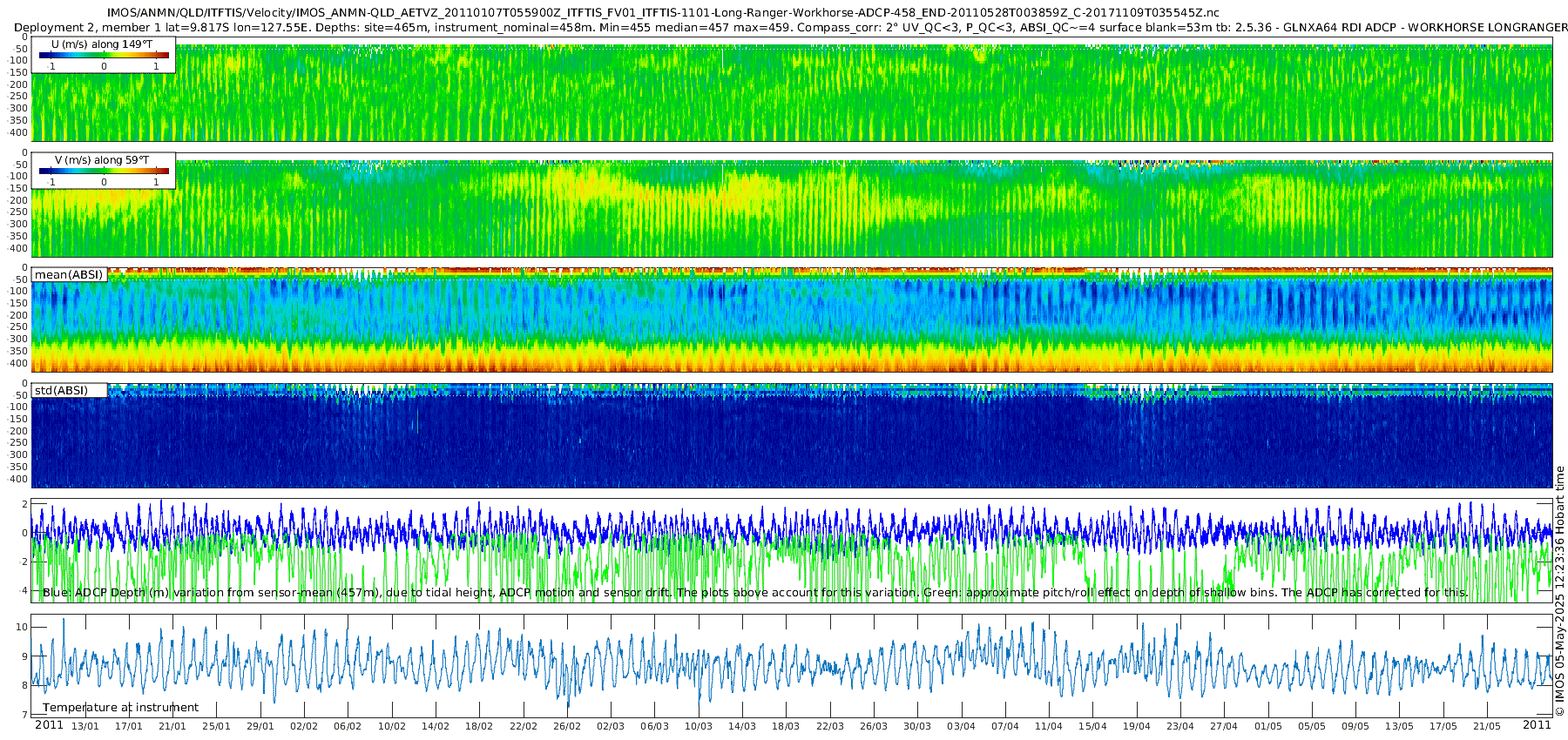The height and width of the screenshot is (740, 1568).
Task: Click the -400 depth tick on U panel
Action: click(18, 132)
